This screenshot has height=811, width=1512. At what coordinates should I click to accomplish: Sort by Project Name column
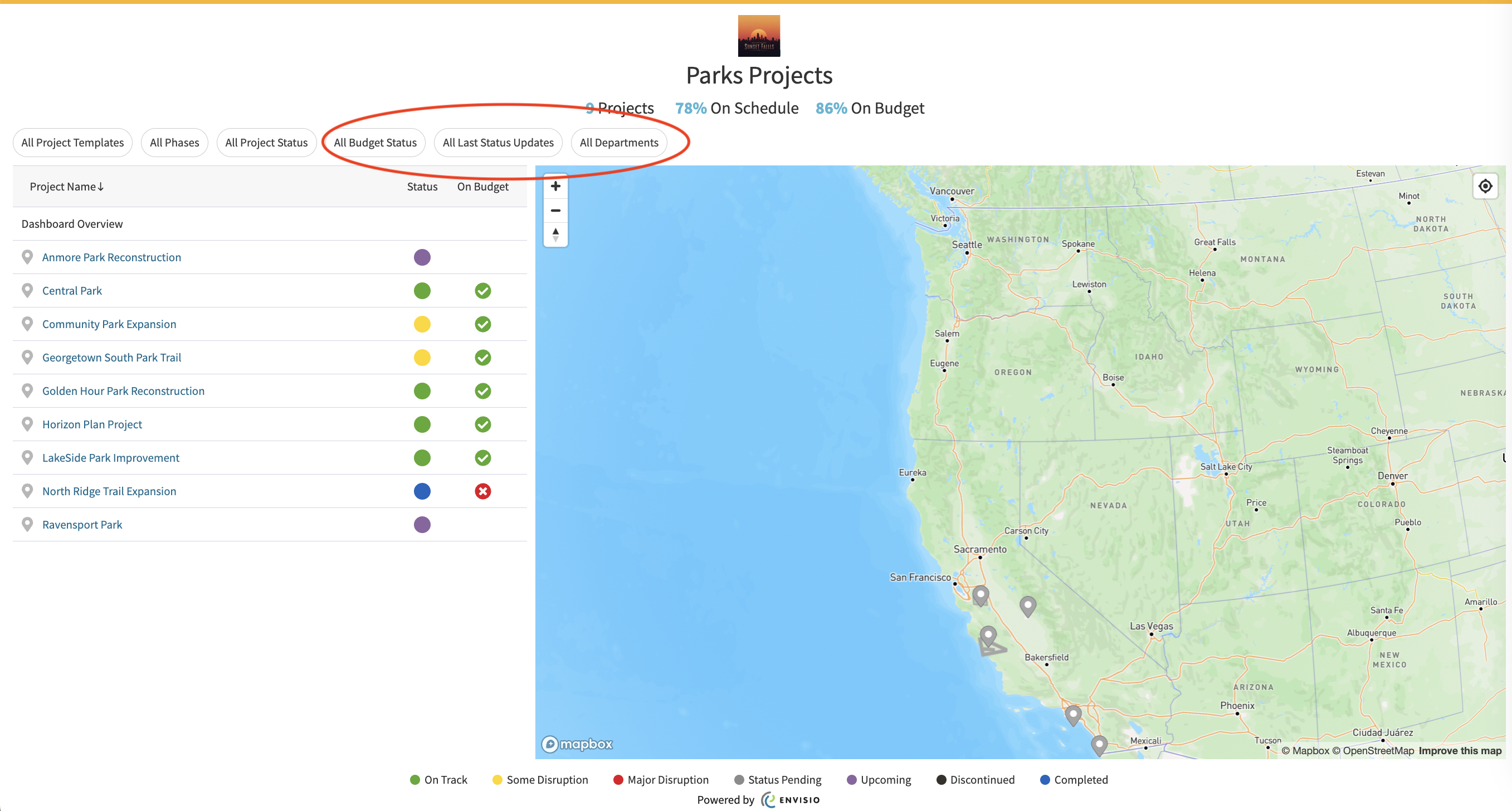(x=66, y=187)
